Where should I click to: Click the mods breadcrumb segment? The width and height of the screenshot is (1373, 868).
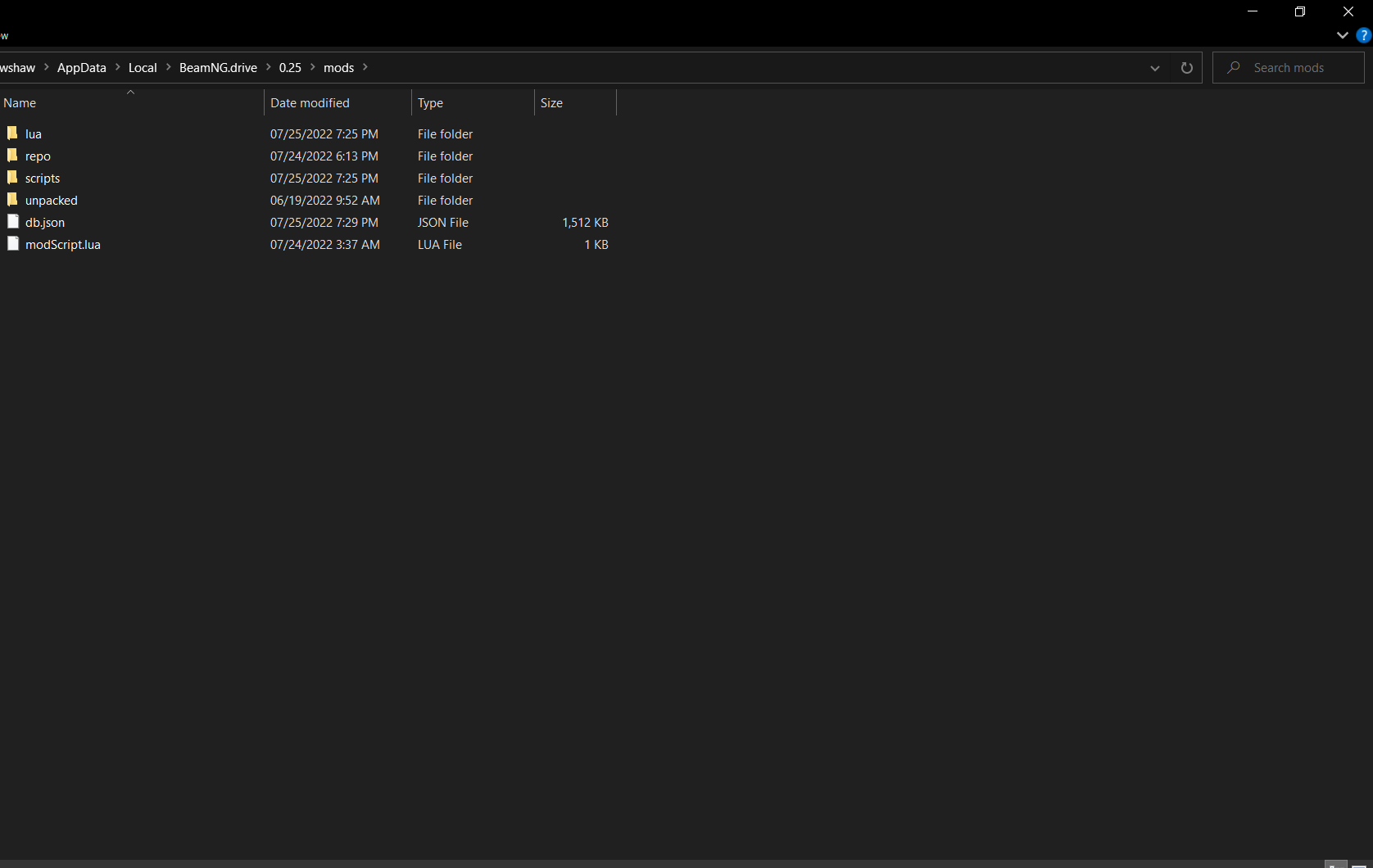coord(339,68)
